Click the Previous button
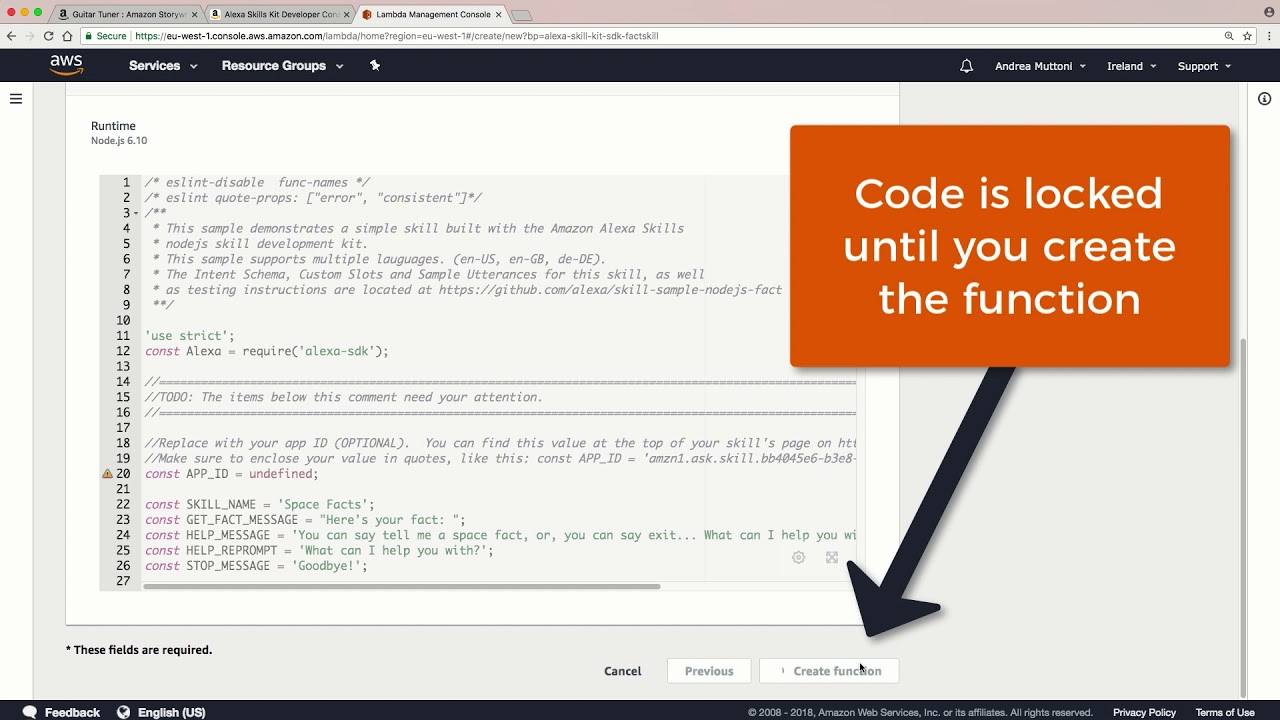Screen dimensions: 1280x720 [x=709, y=671]
